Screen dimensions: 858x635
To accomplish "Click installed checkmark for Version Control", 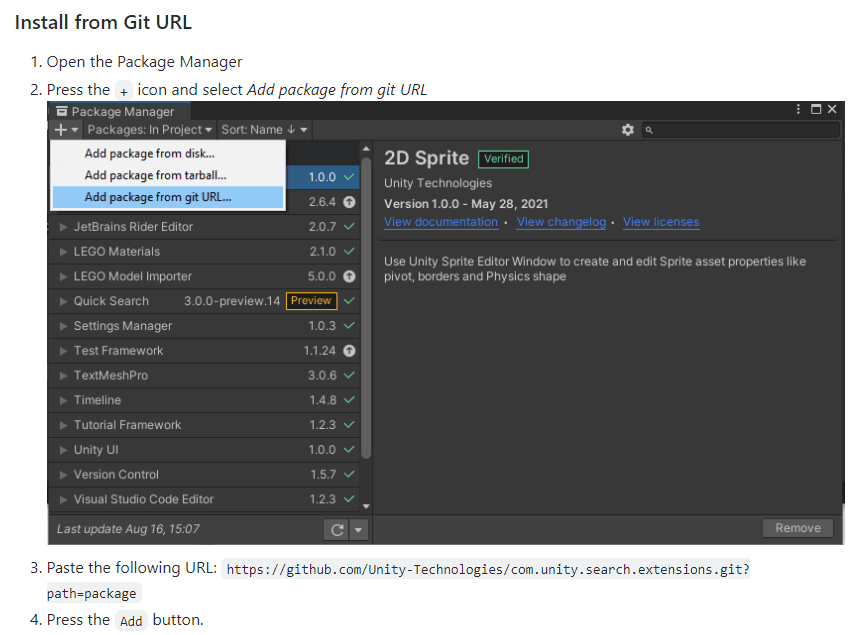I will point(349,474).
